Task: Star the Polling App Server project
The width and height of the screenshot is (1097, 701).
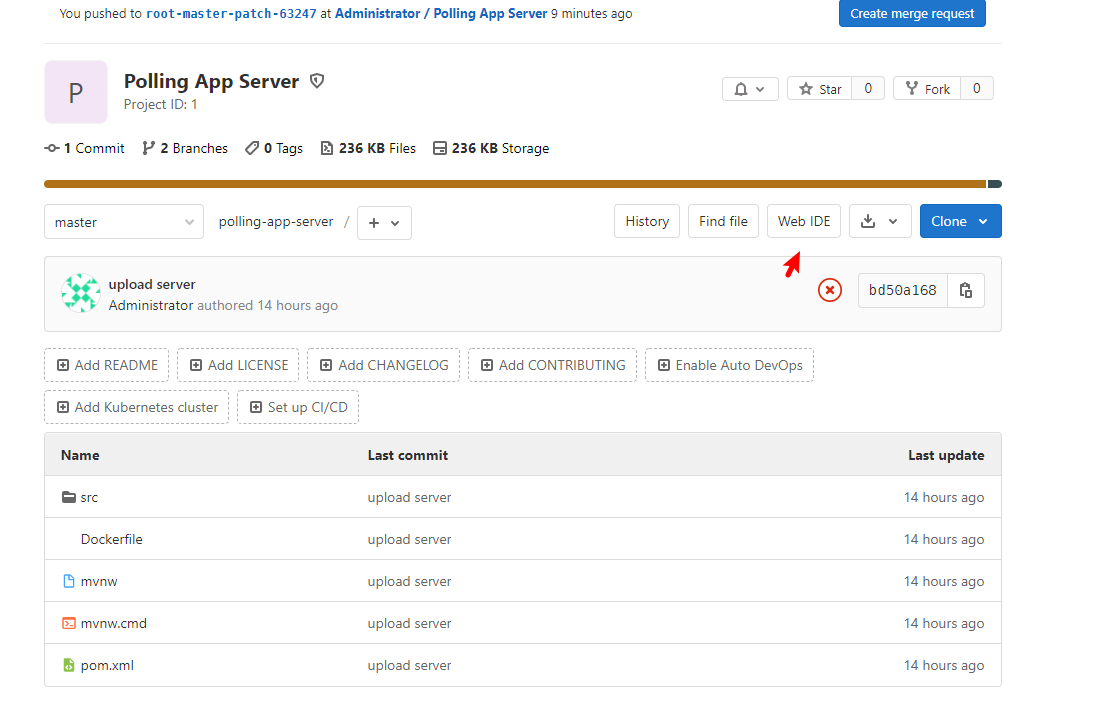Action: pyautogui.click(x=819, y=89)
